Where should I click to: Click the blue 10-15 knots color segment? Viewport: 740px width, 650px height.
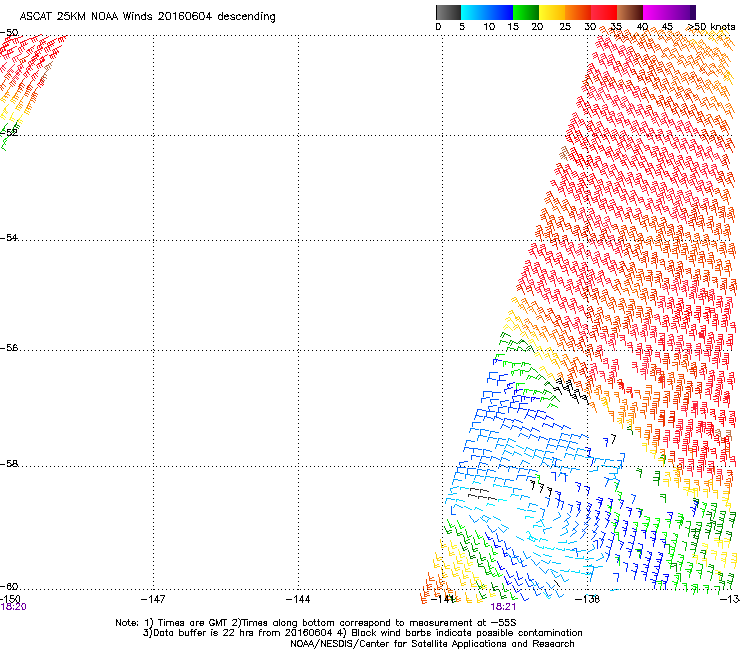point(500,12)
